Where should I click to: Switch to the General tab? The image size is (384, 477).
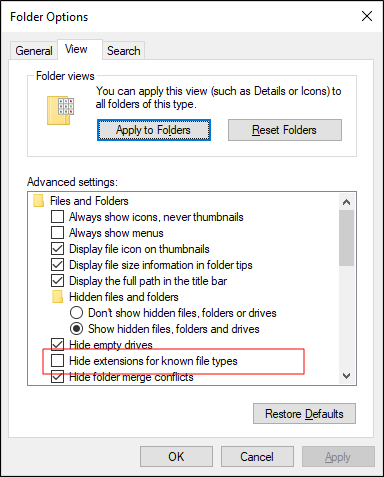click(x=34, y=51)
